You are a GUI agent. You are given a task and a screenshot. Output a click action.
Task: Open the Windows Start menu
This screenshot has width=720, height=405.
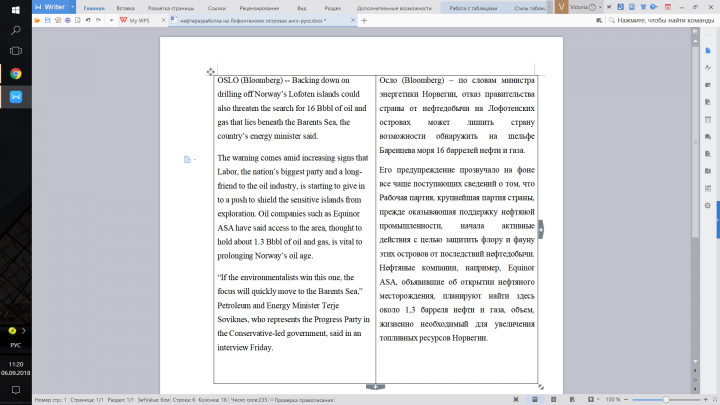(16, 9)
